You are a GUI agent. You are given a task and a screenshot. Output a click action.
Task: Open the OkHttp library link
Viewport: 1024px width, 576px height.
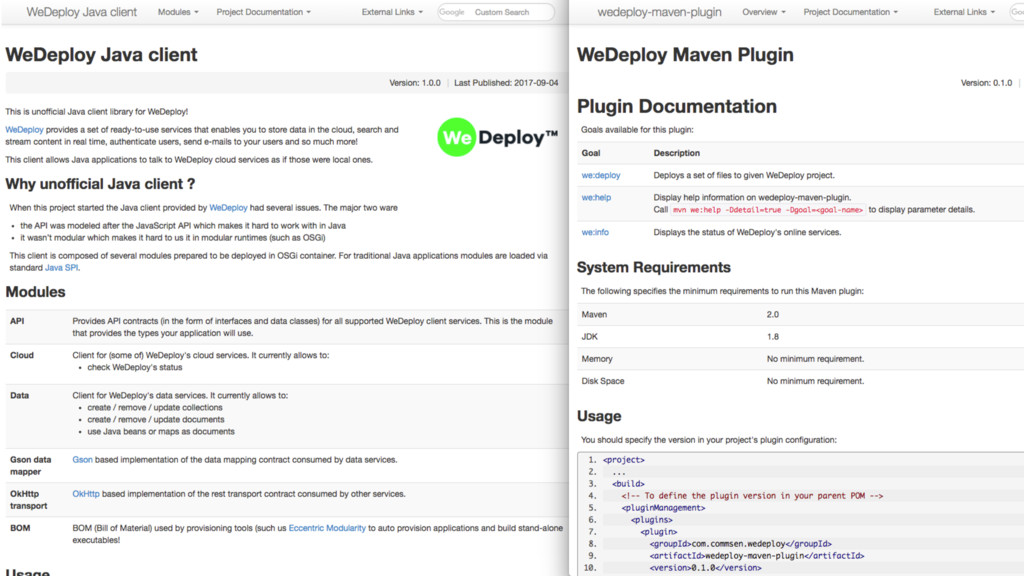tap(86, 494)
